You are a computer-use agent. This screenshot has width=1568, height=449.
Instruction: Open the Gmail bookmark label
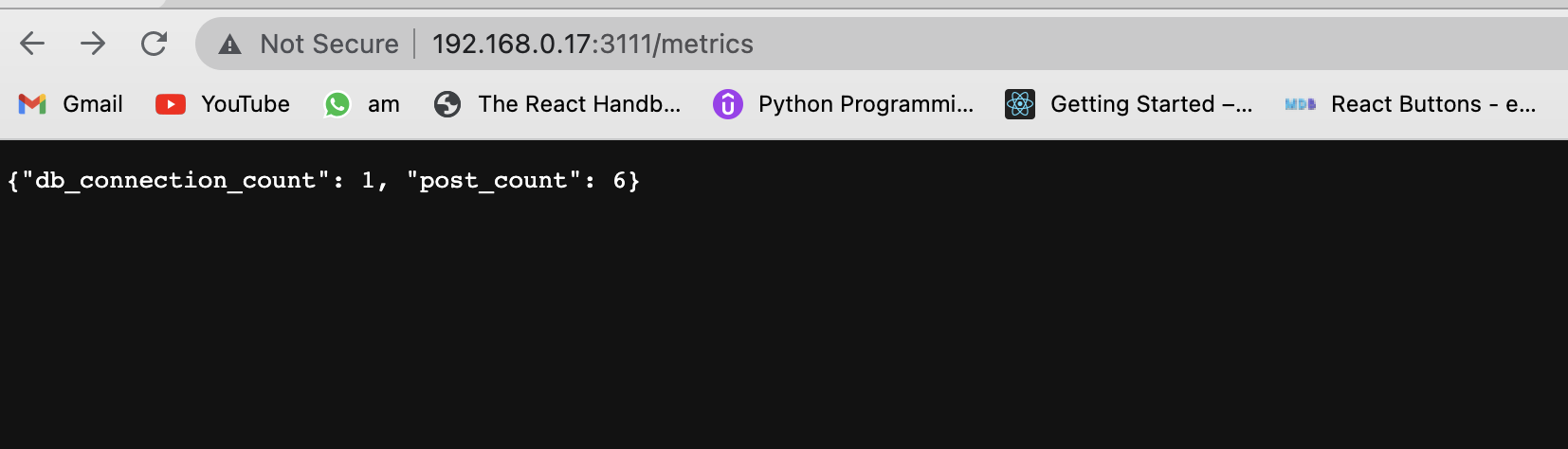[93, 104]
